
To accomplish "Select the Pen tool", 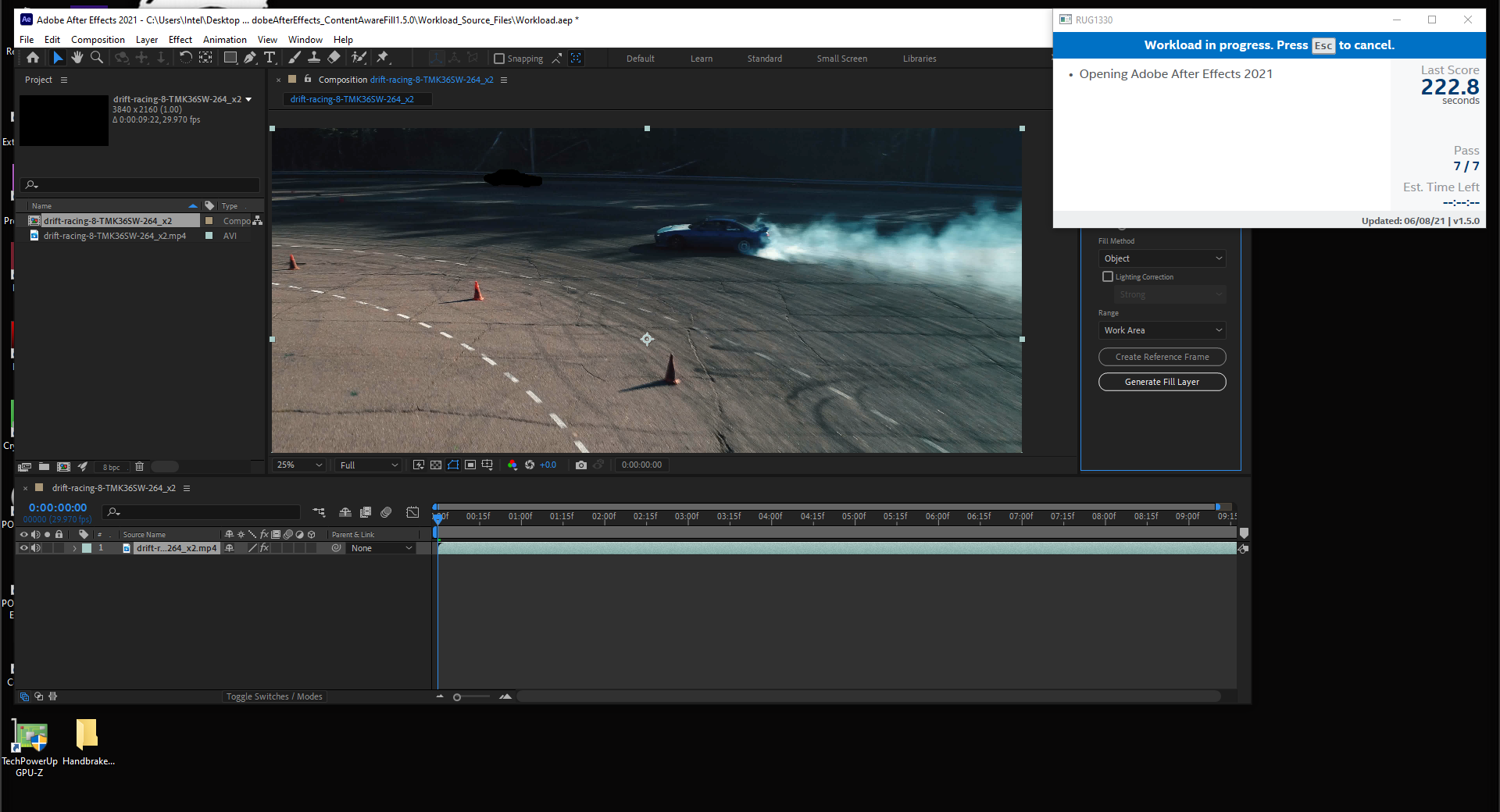I will click(250, 58).
